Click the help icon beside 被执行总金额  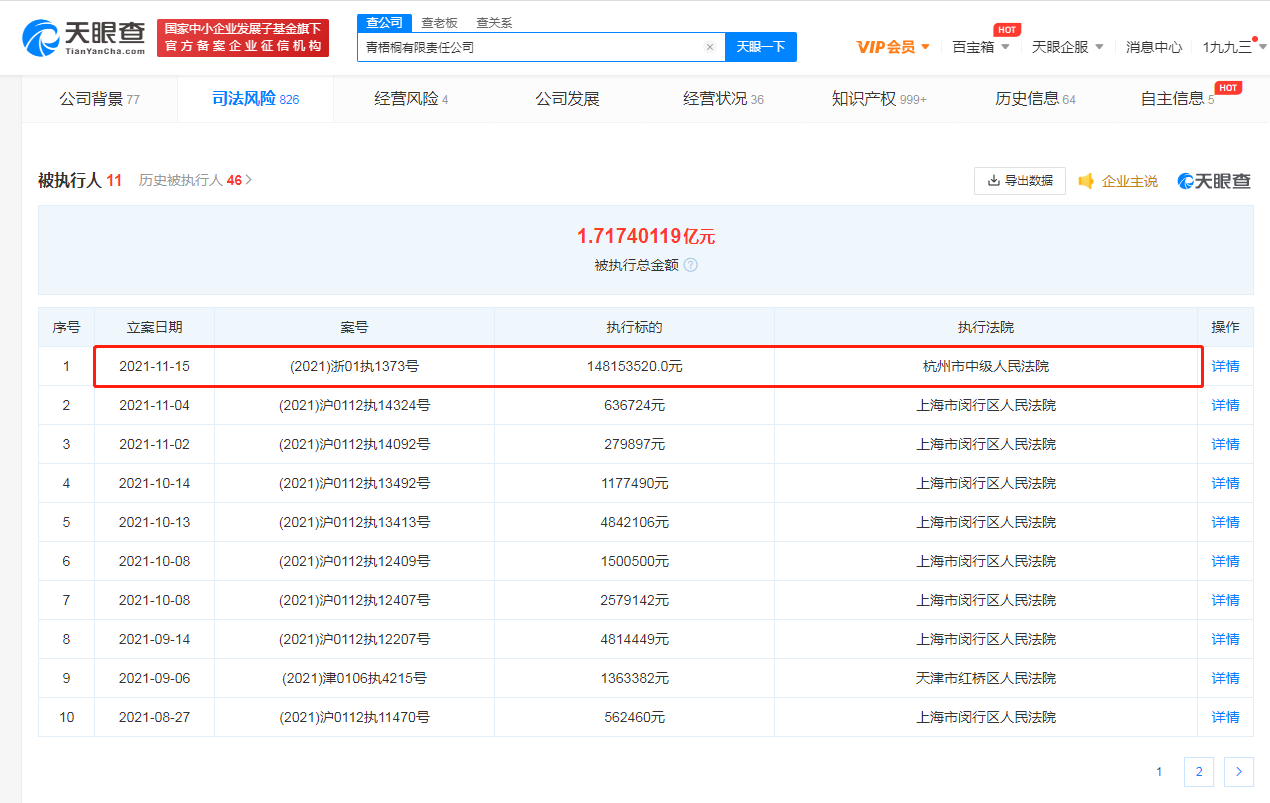pyautogui.click(x=690, y=265)
